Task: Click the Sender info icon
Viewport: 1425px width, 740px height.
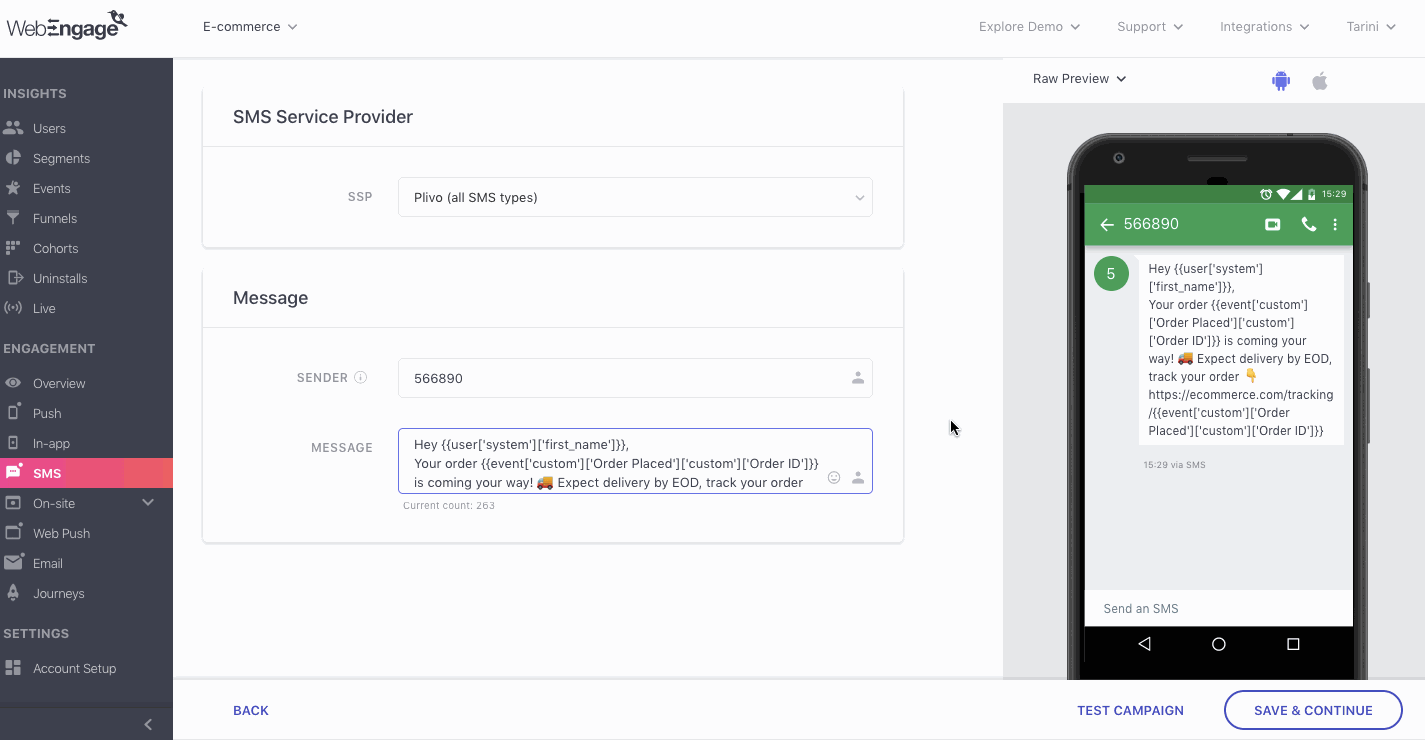Action: pyautogui.click(x=361, y=377)
